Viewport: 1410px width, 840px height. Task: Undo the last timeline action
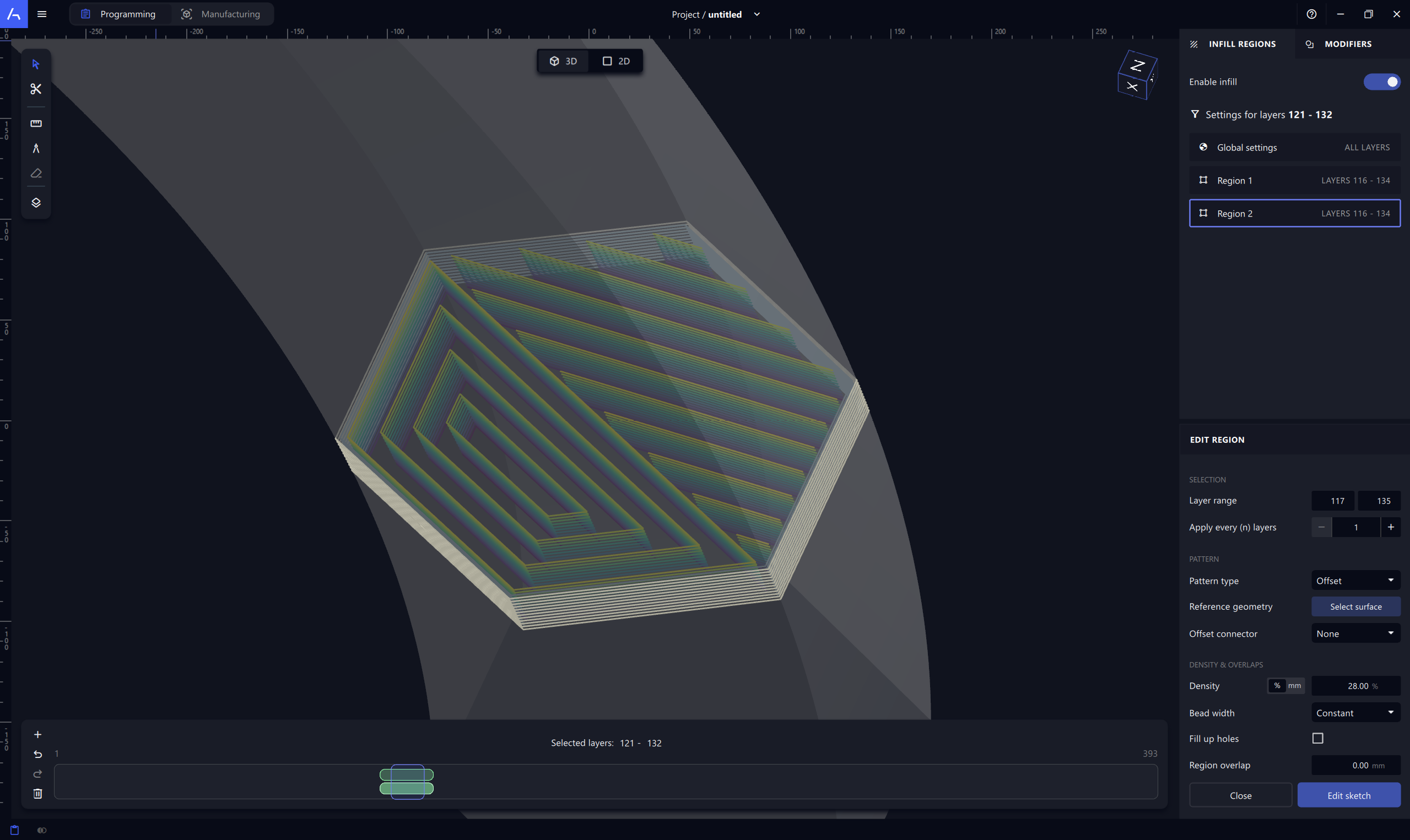[37, 754]
